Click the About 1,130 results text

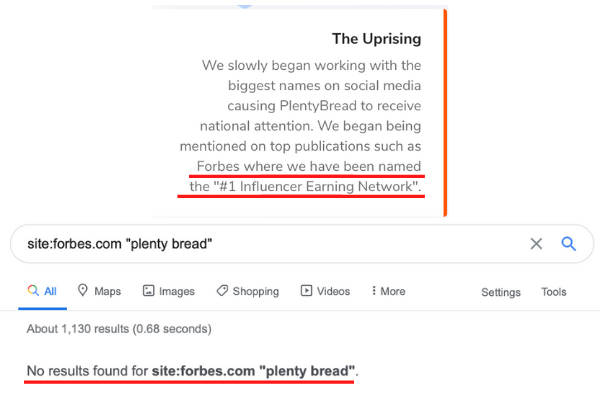[119, 329]
